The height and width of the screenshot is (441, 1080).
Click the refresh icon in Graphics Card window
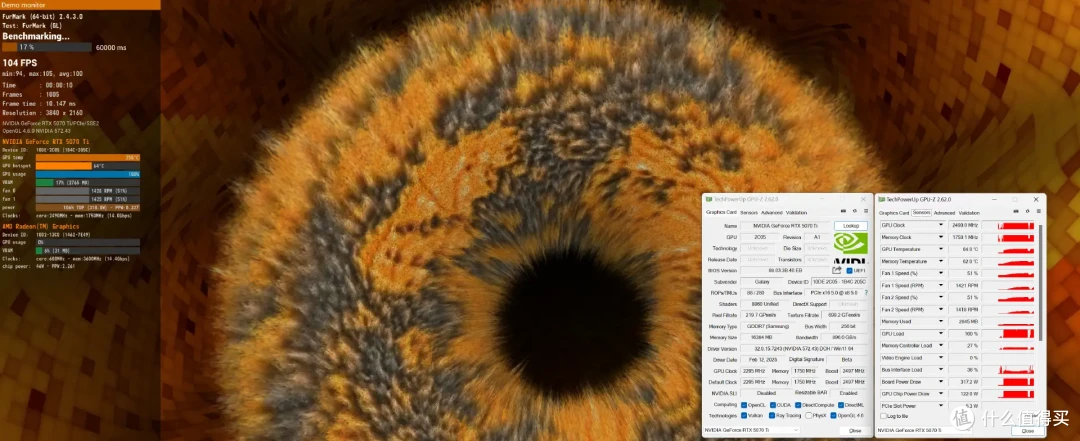click(x=855, y=212)
